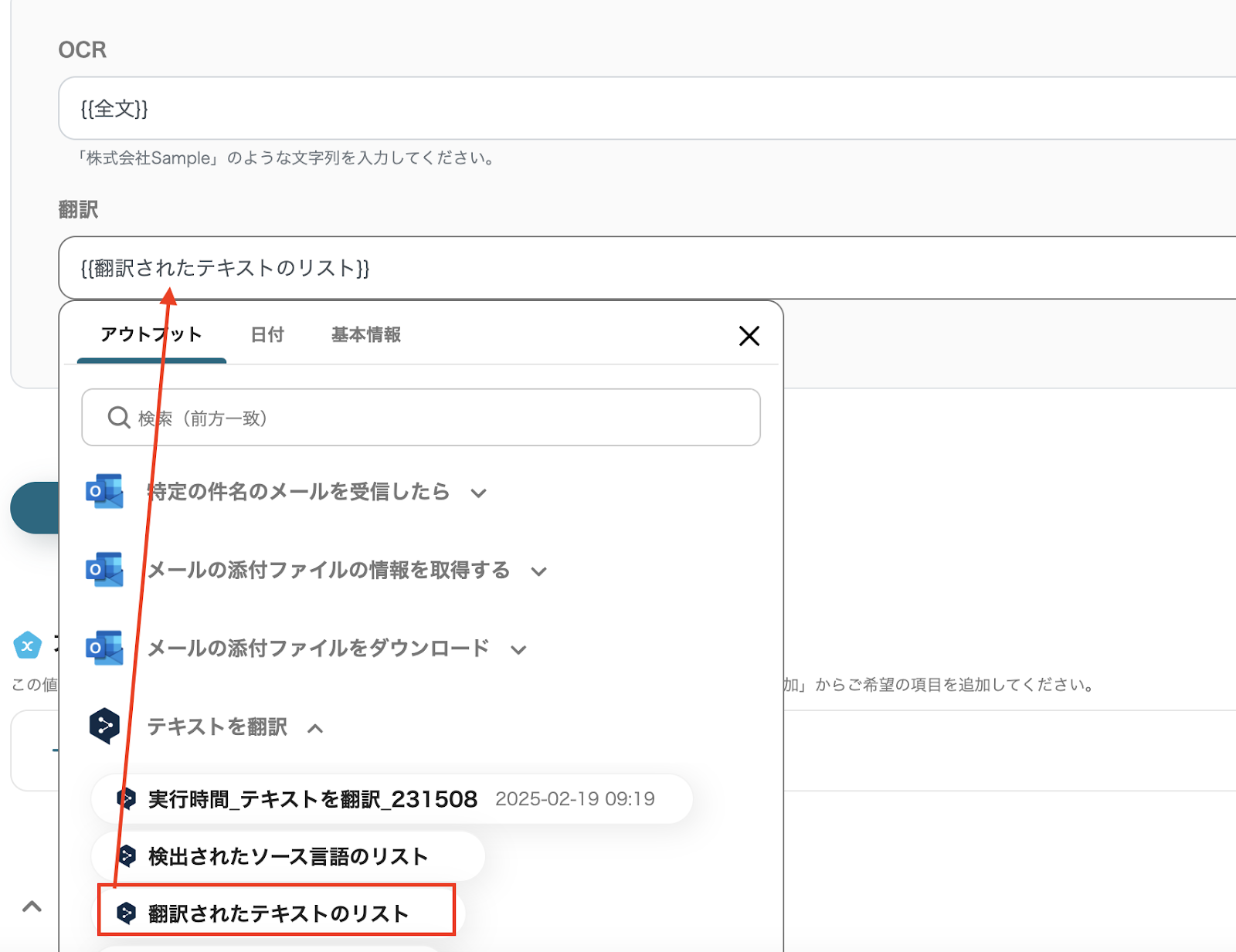Click Outlook icon beside メールの添付ファイルの情報を取得する
Screen dimensions: 1236x952
[x=104, y=570]
